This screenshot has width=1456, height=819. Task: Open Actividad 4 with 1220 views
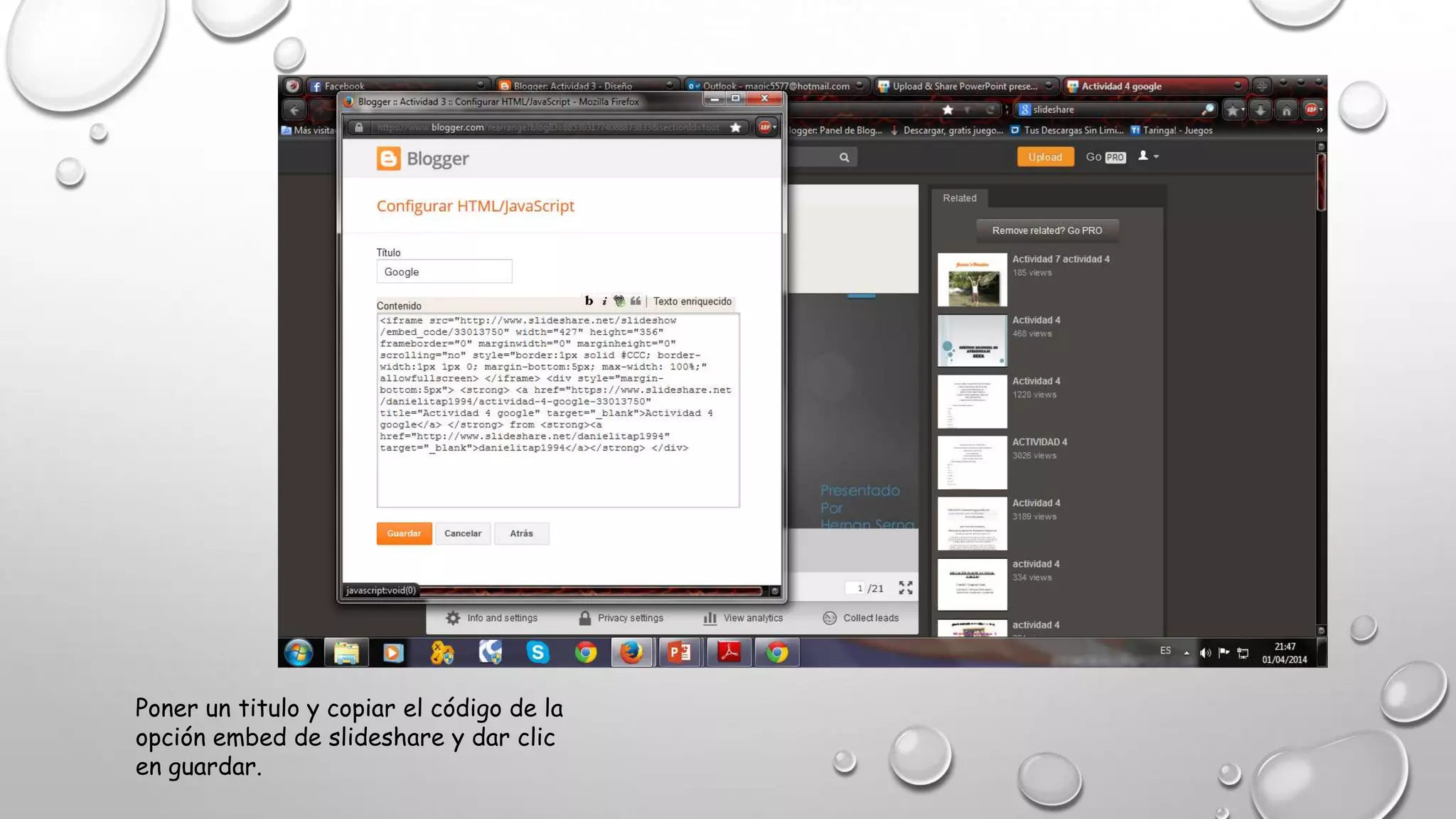coord(972,402)
